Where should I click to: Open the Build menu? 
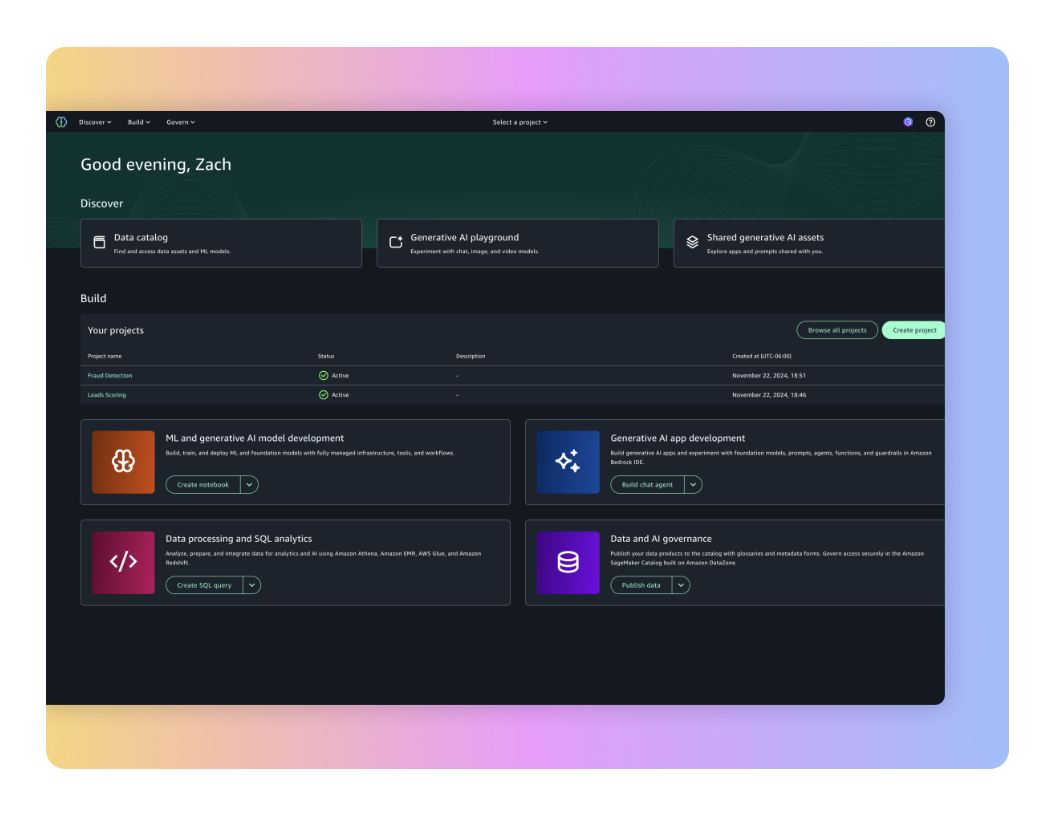coord(139,122)
